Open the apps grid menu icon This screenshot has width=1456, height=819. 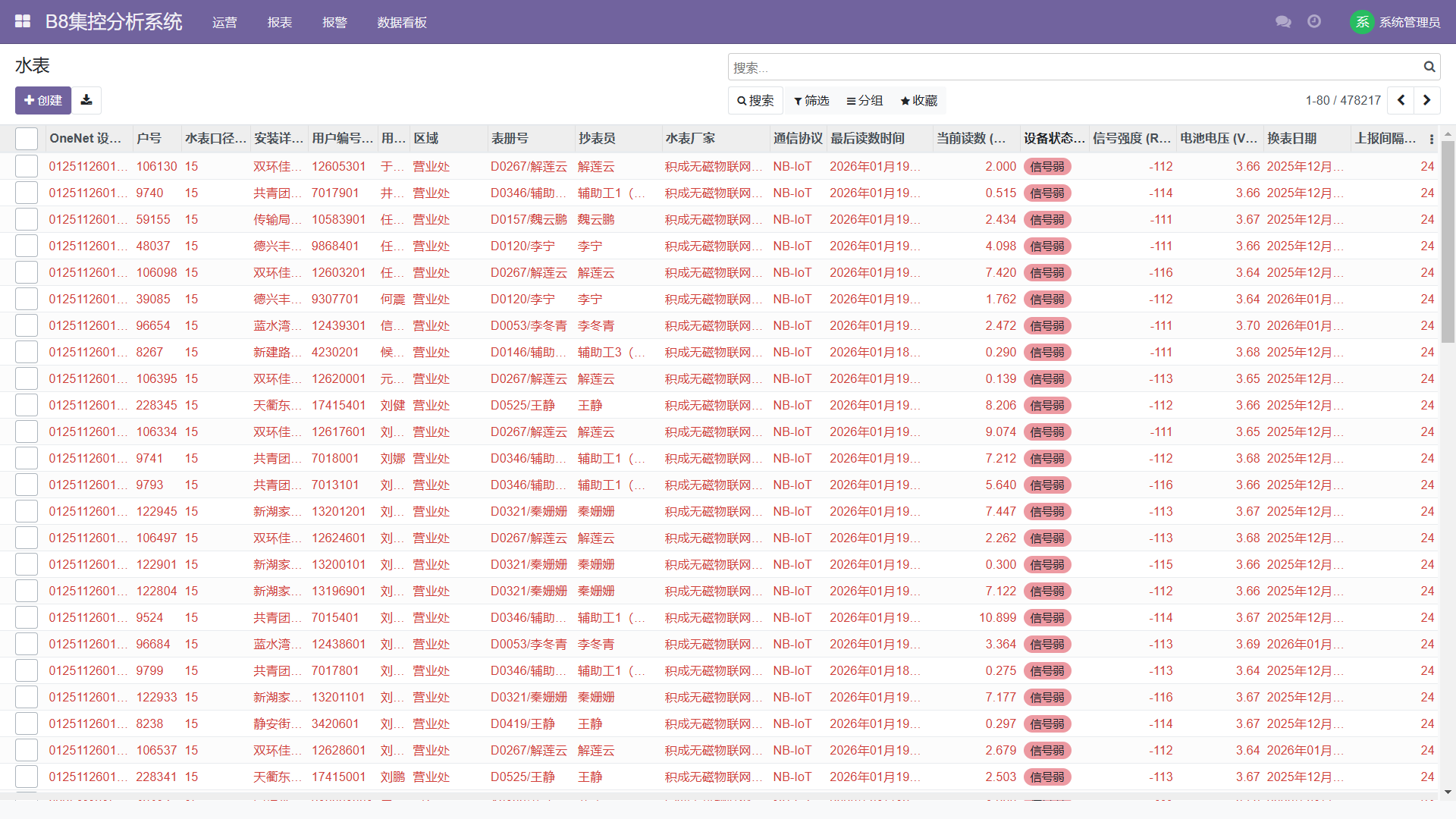tap(23, 21)
